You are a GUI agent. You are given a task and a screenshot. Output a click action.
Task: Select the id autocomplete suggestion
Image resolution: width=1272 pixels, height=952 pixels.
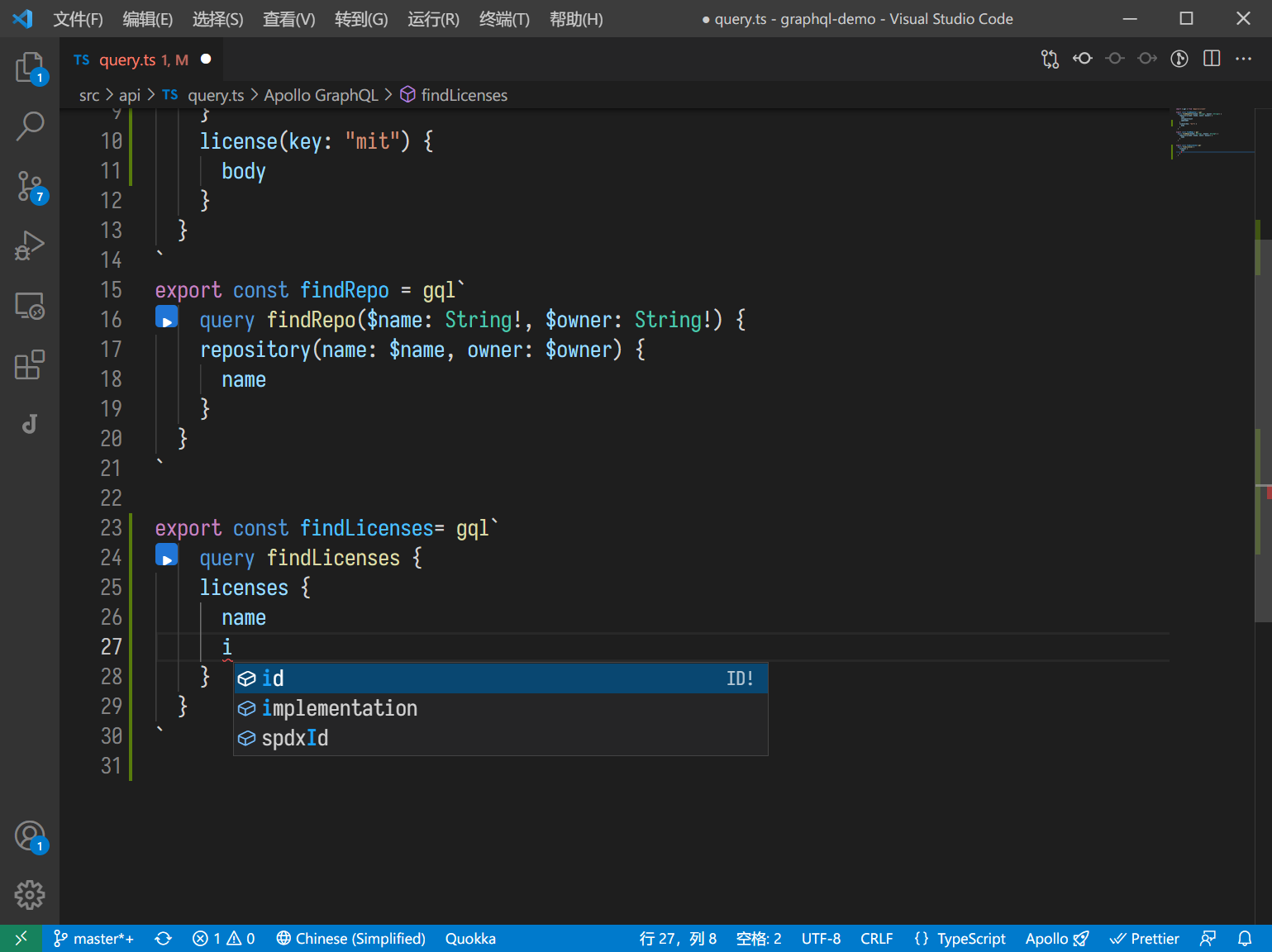[501, 678]
